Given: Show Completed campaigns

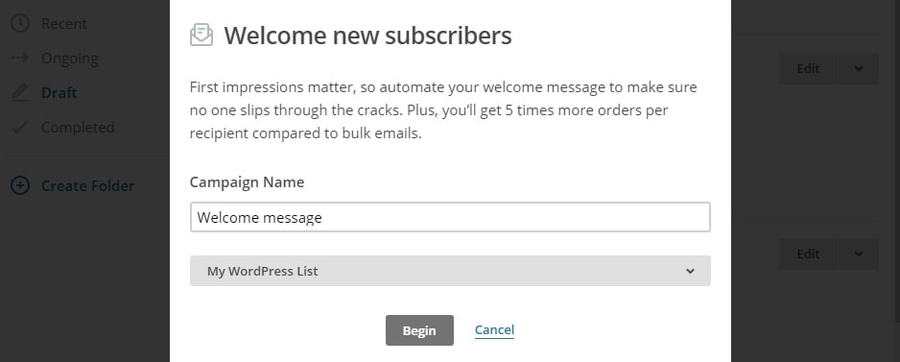Looking at the screenshot, I should click(x=77, y=127).
